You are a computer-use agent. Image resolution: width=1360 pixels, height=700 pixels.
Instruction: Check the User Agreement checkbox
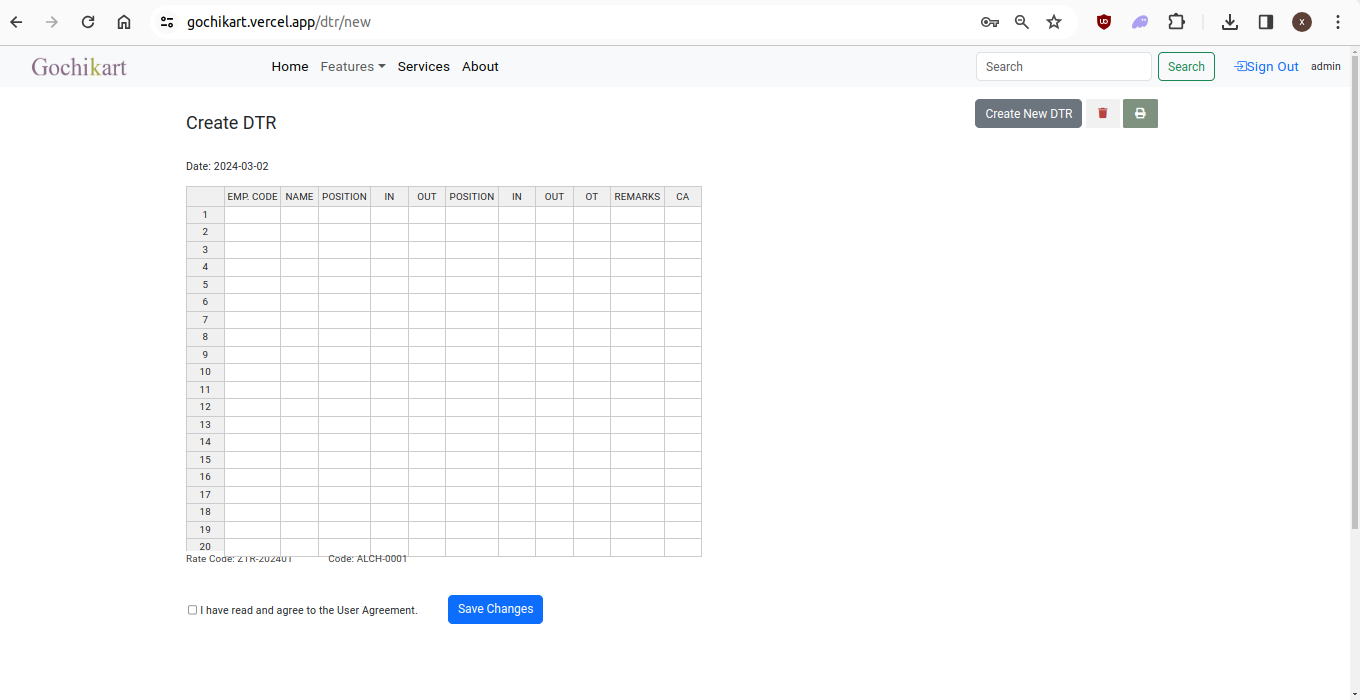pos(193,610)
